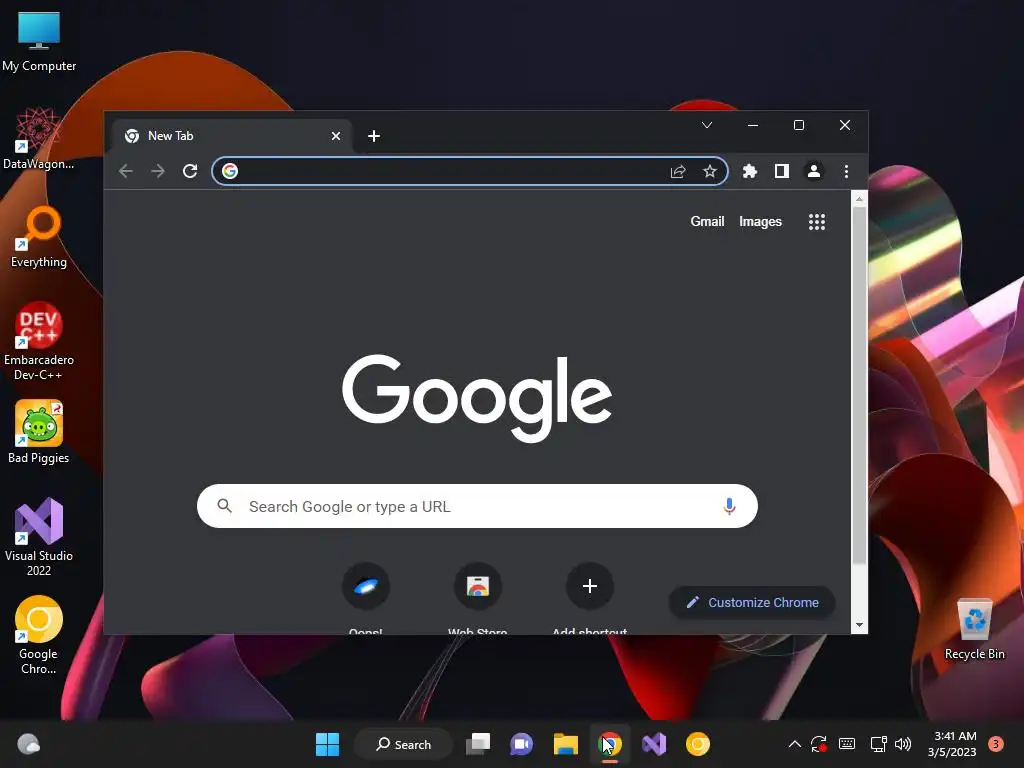The image size is (1024, 768).
Task: Click the Google icon in the address bar
Action: [x=230, y=171]
